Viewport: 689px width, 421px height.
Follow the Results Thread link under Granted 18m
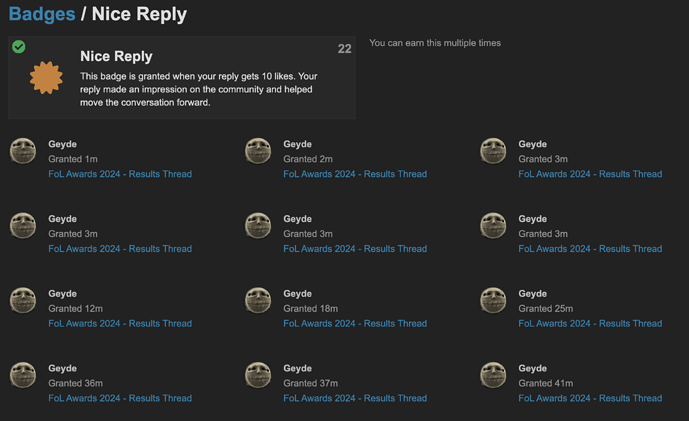coord(355,323)
